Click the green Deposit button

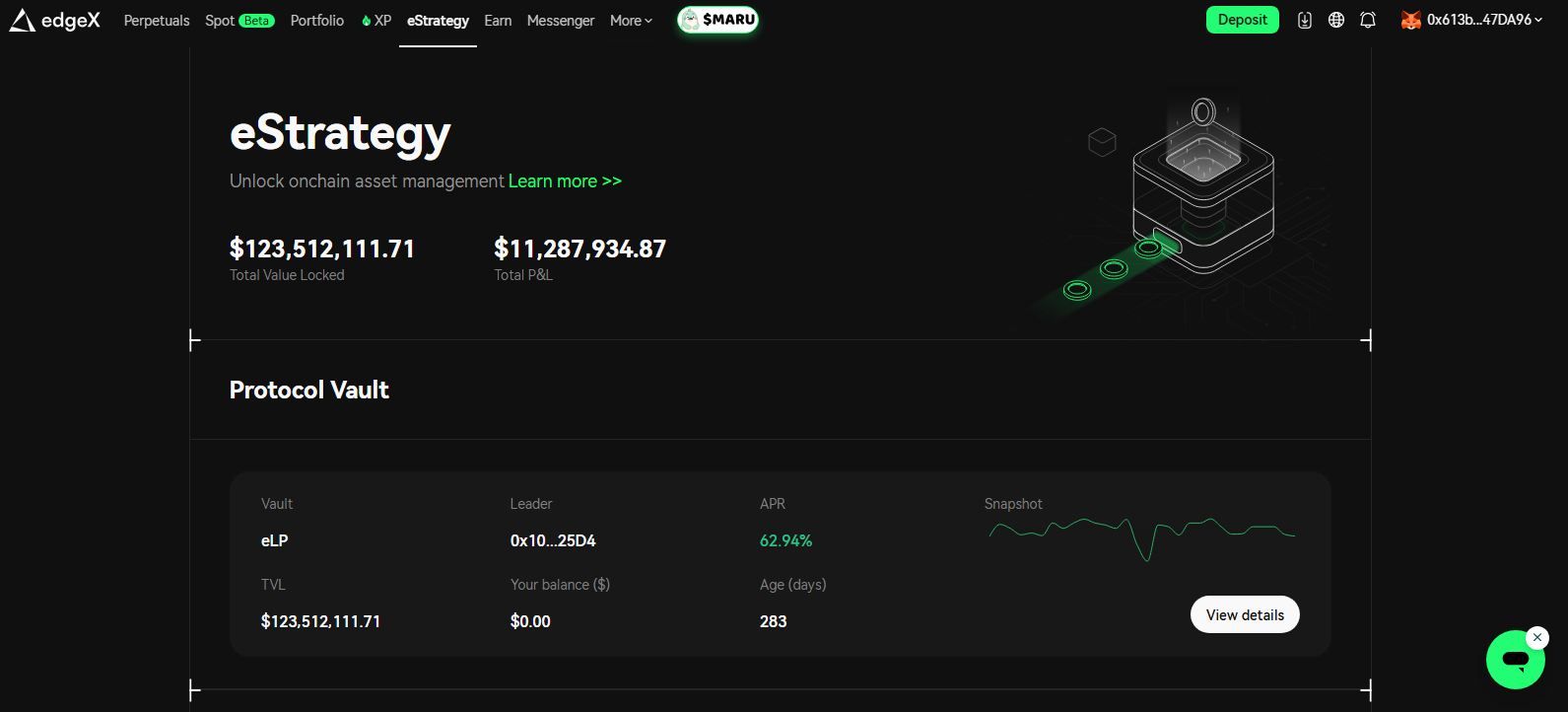(1243, 20)
